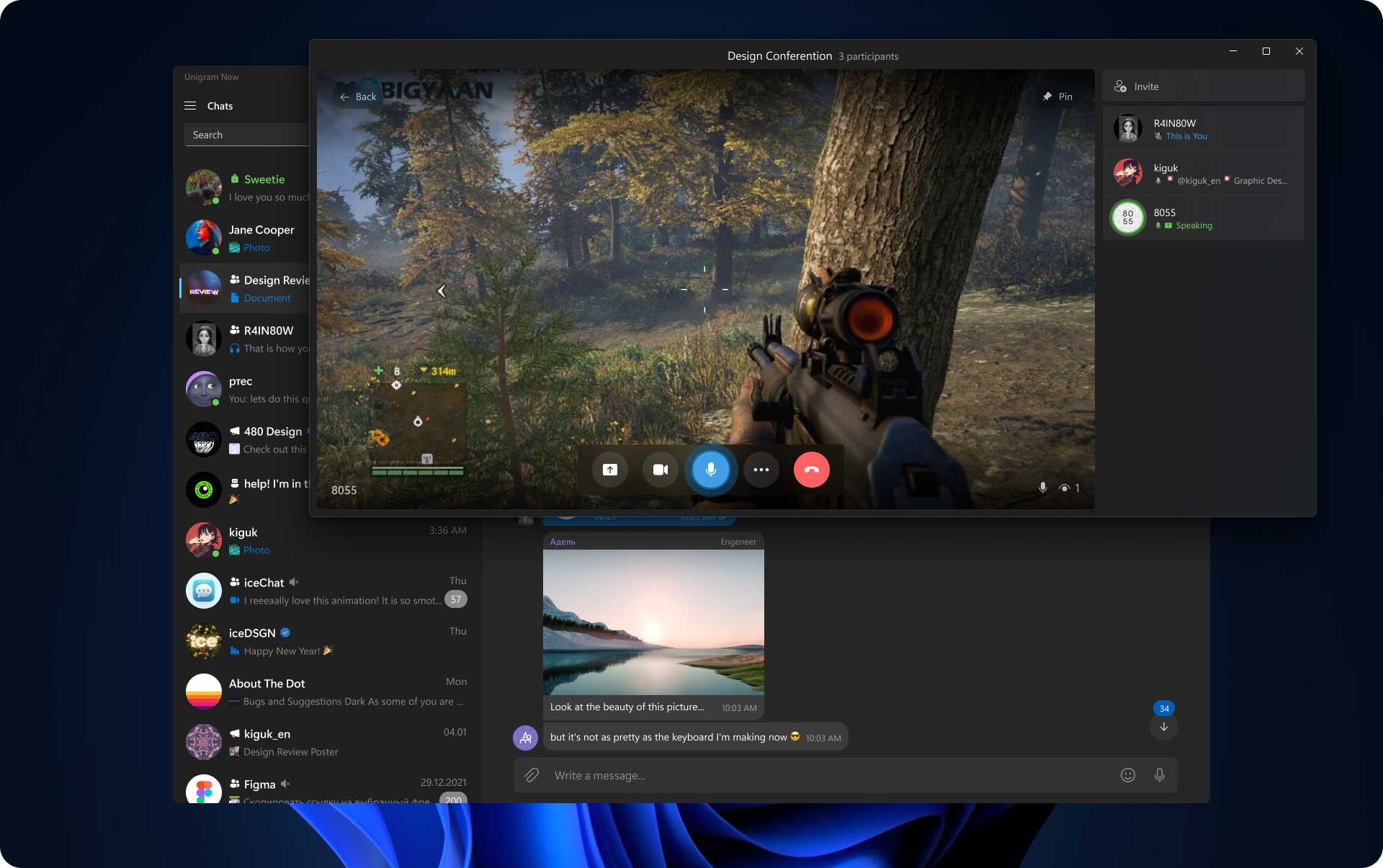Click the muted speaker icon beside iceChat
This screenshot has height=868, width=1383.
point(294,582)
